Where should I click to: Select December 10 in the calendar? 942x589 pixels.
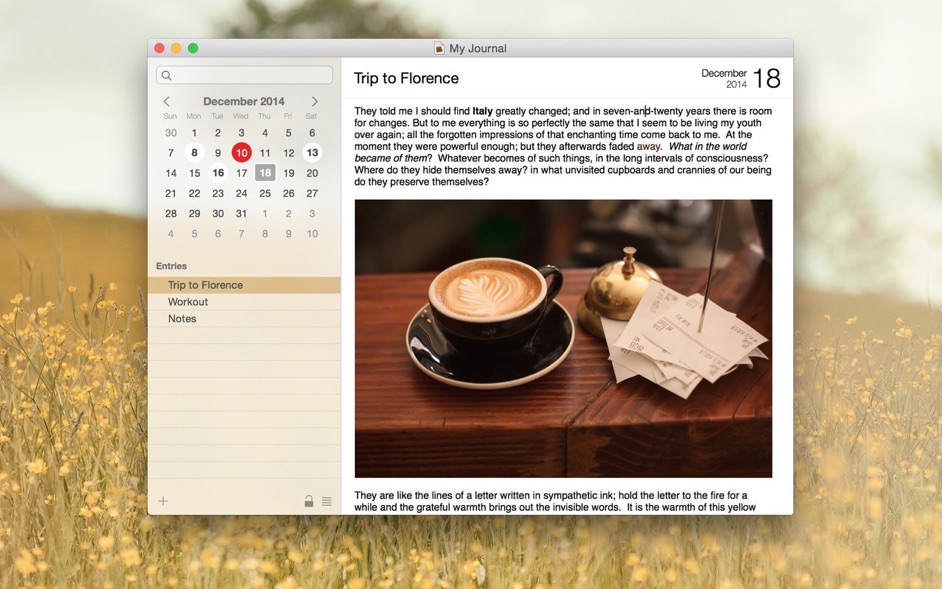click(242, 153)
